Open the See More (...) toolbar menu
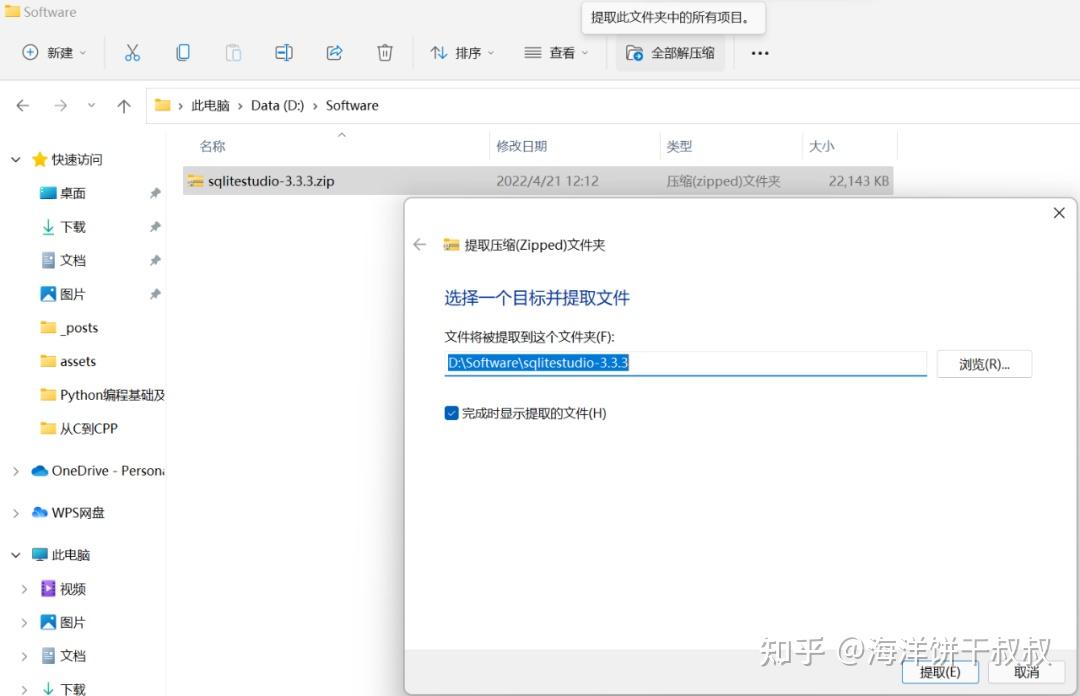 coord(759,53)
